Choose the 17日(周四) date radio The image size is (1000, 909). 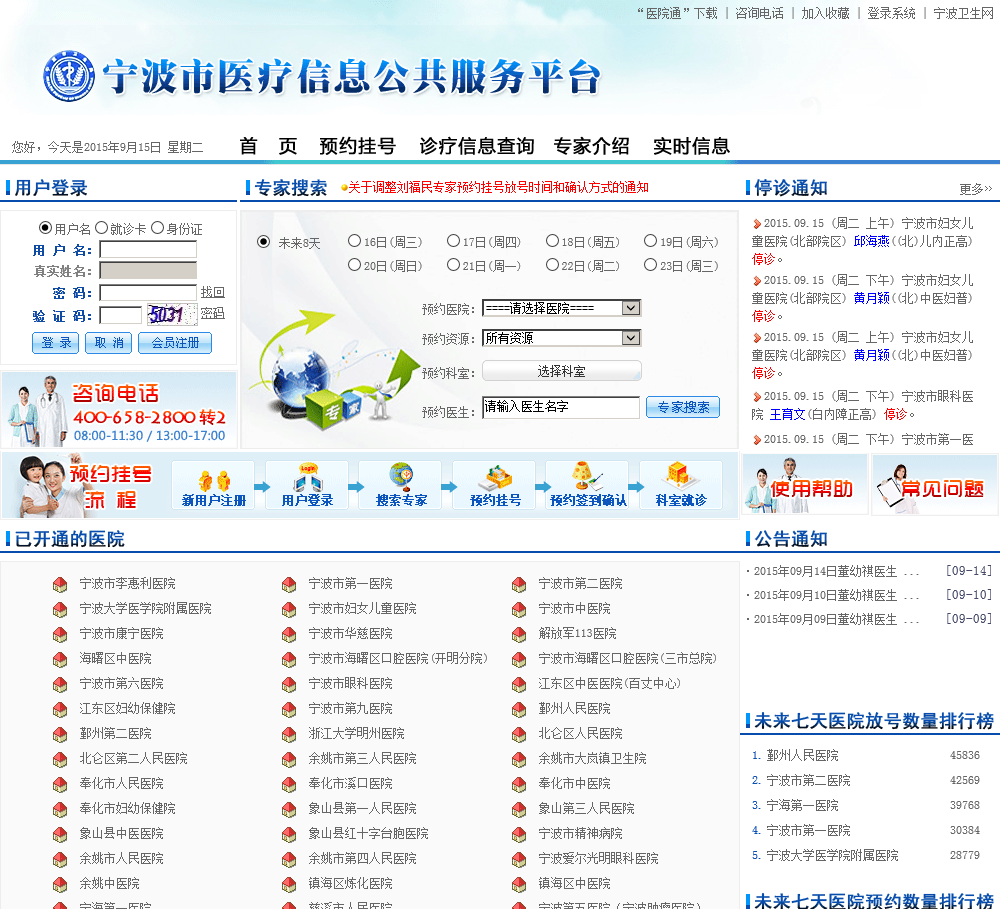(x=453, y=240)
